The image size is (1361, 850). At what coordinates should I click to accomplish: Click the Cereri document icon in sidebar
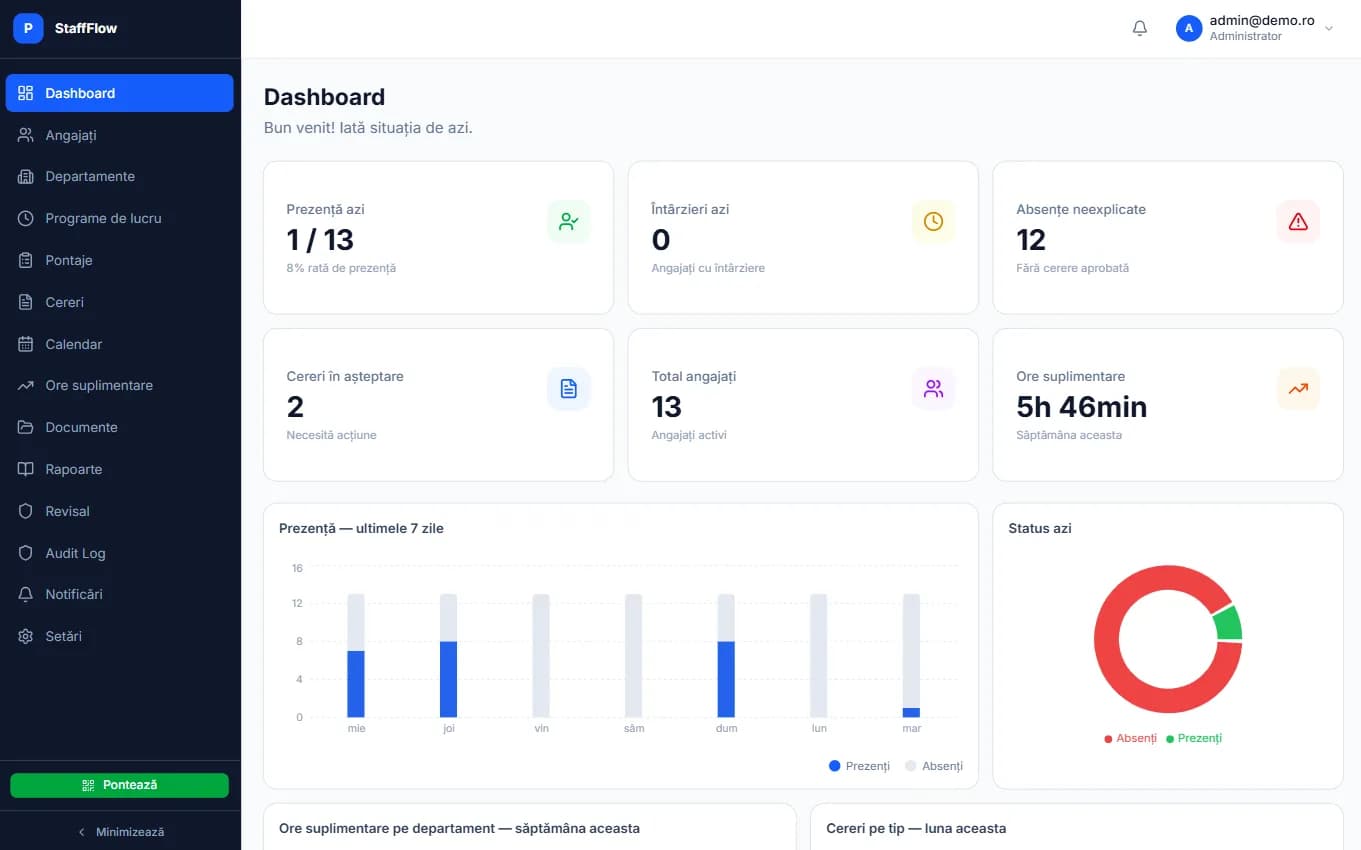click(26, 302)
